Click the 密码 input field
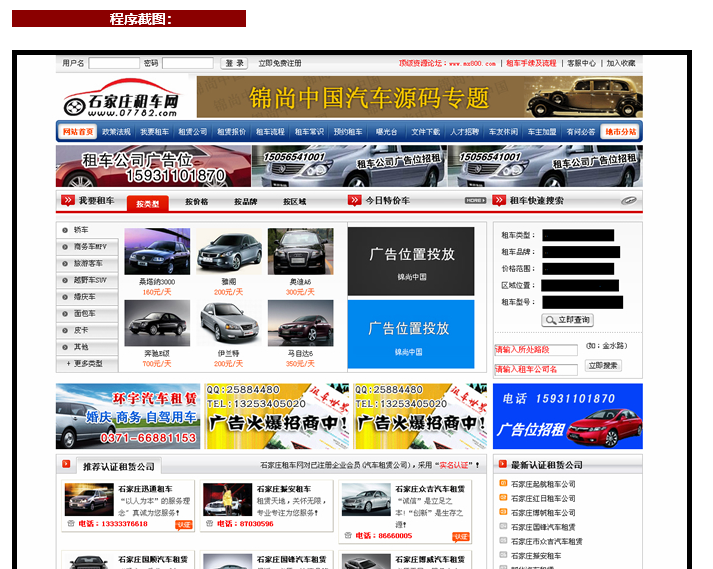Image resolution: width=713 pixels, height=569 pixels. (x=188, y=63)
